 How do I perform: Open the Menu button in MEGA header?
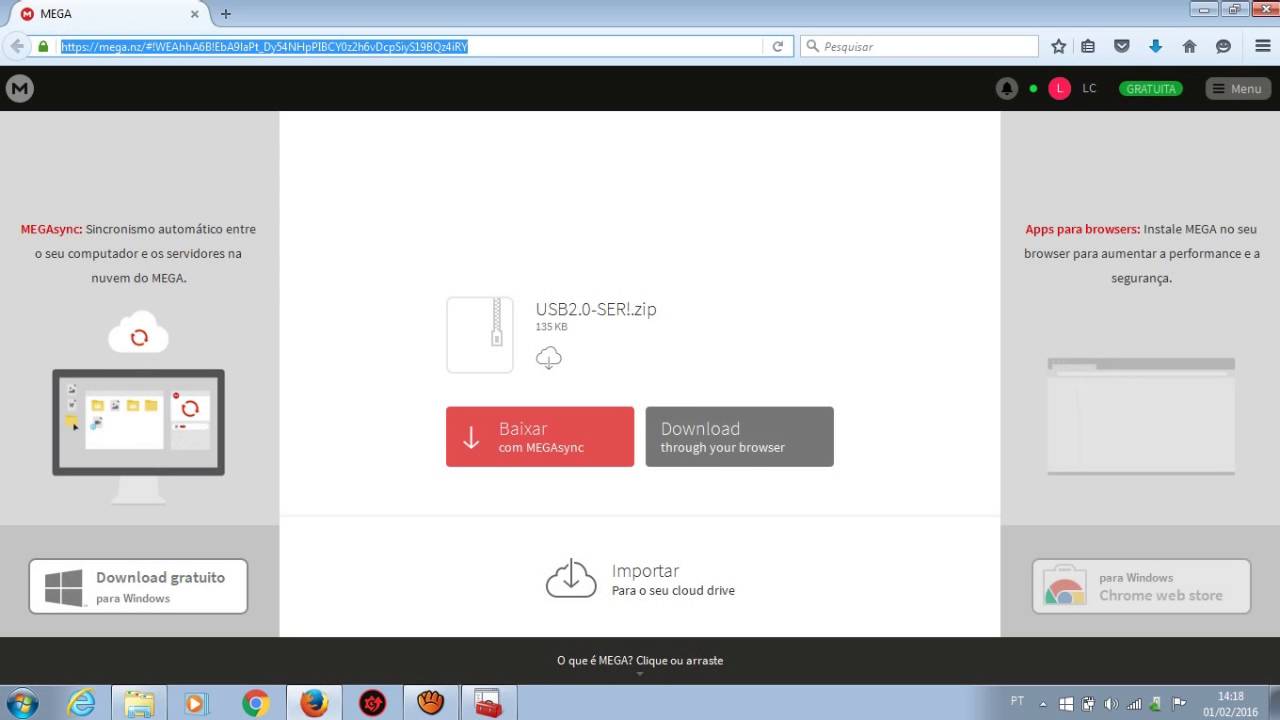tap(1238, 88)
